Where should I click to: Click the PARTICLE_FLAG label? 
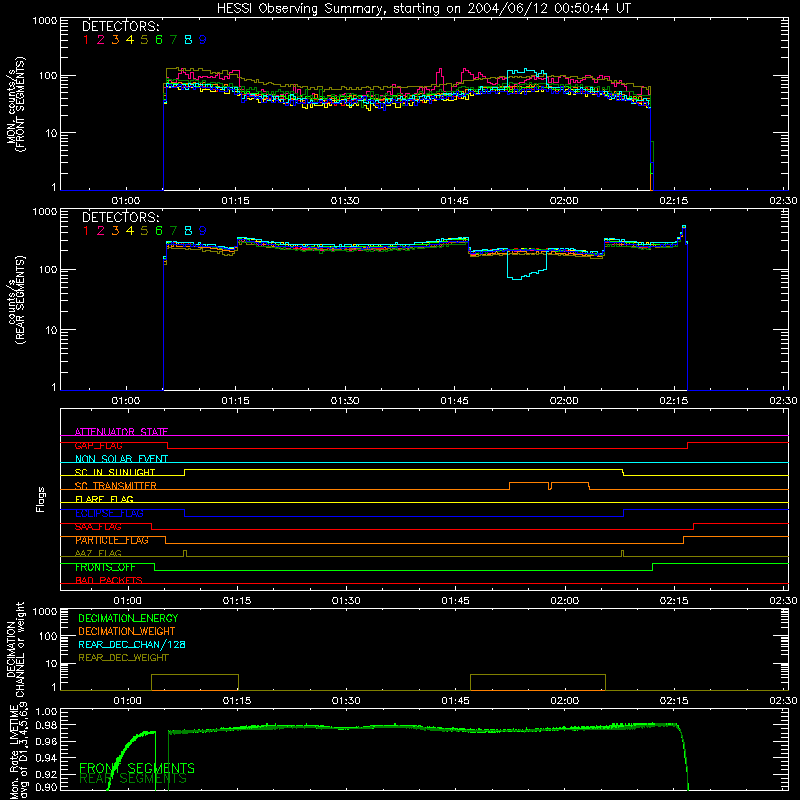coord(112,540)
